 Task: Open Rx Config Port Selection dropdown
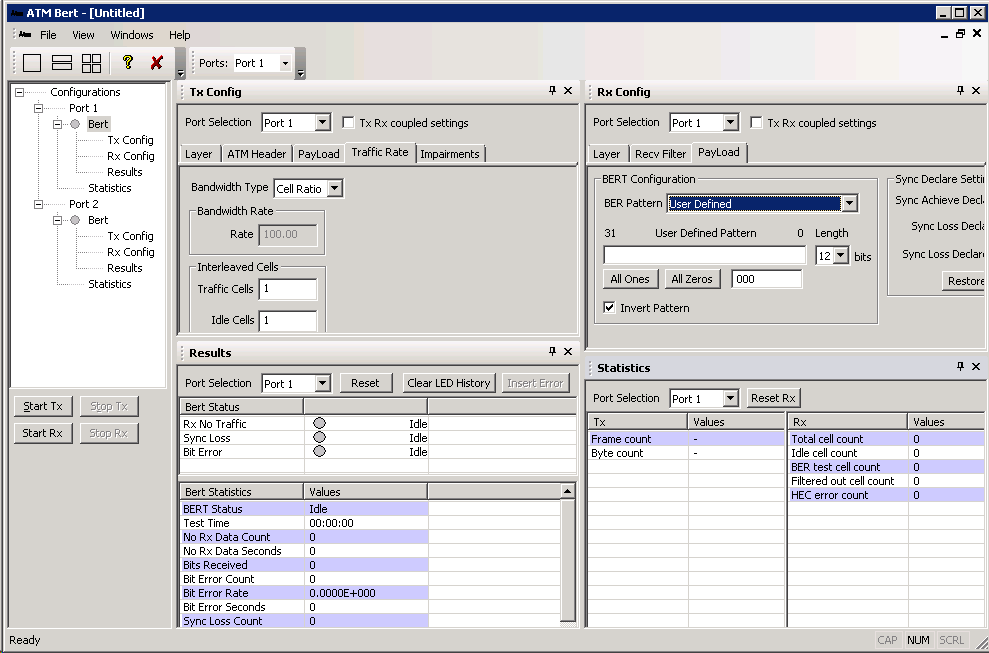pyautogui.click(x=730, y=122)
